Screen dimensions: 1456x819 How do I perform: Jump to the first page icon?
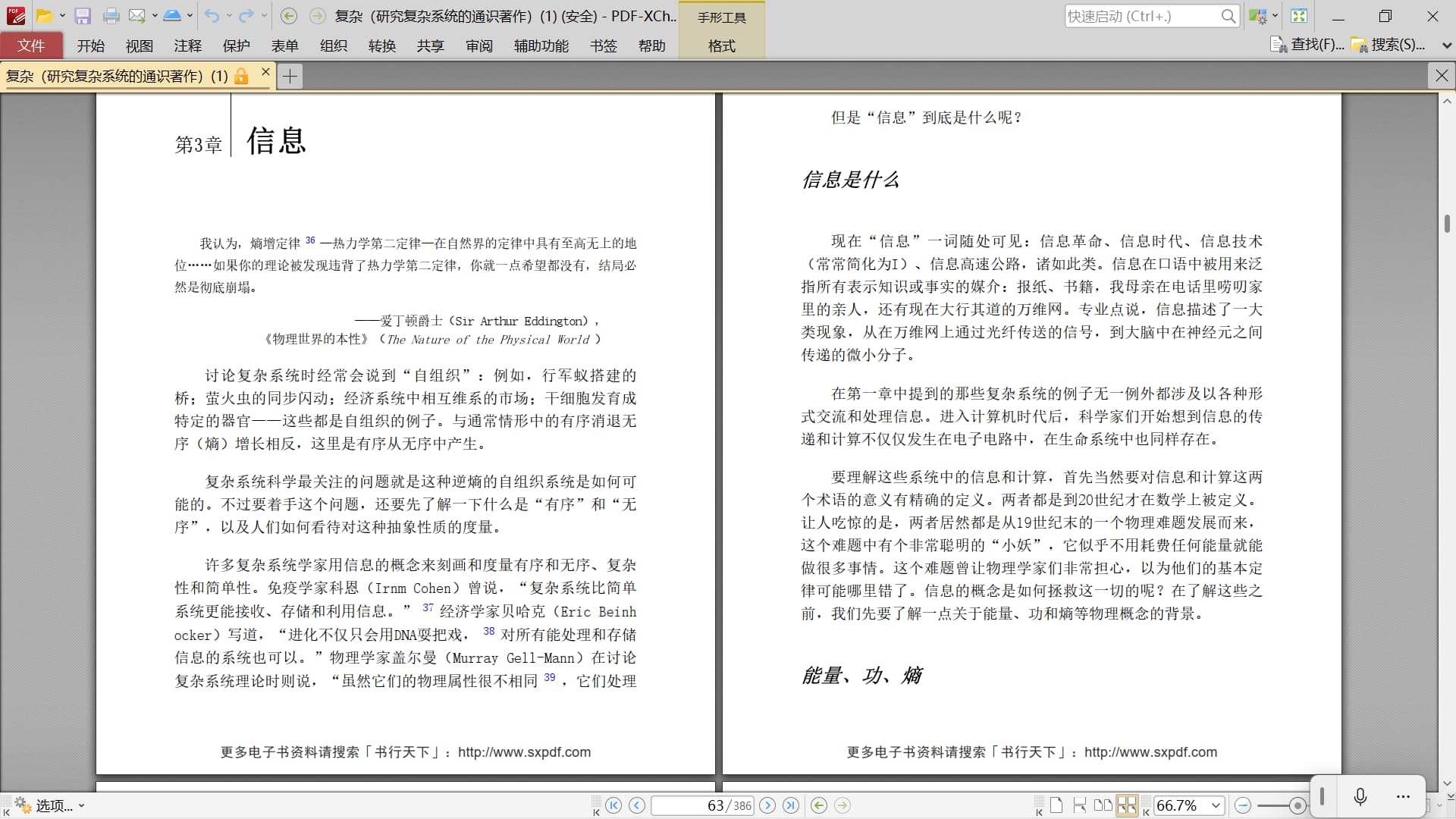click(x=613, y=805)
